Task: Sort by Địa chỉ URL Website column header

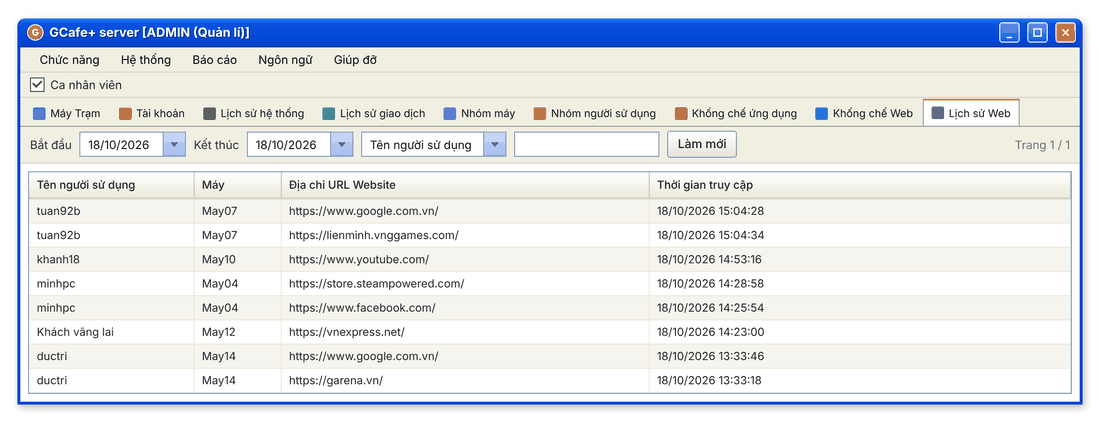Action: [465, 185]
